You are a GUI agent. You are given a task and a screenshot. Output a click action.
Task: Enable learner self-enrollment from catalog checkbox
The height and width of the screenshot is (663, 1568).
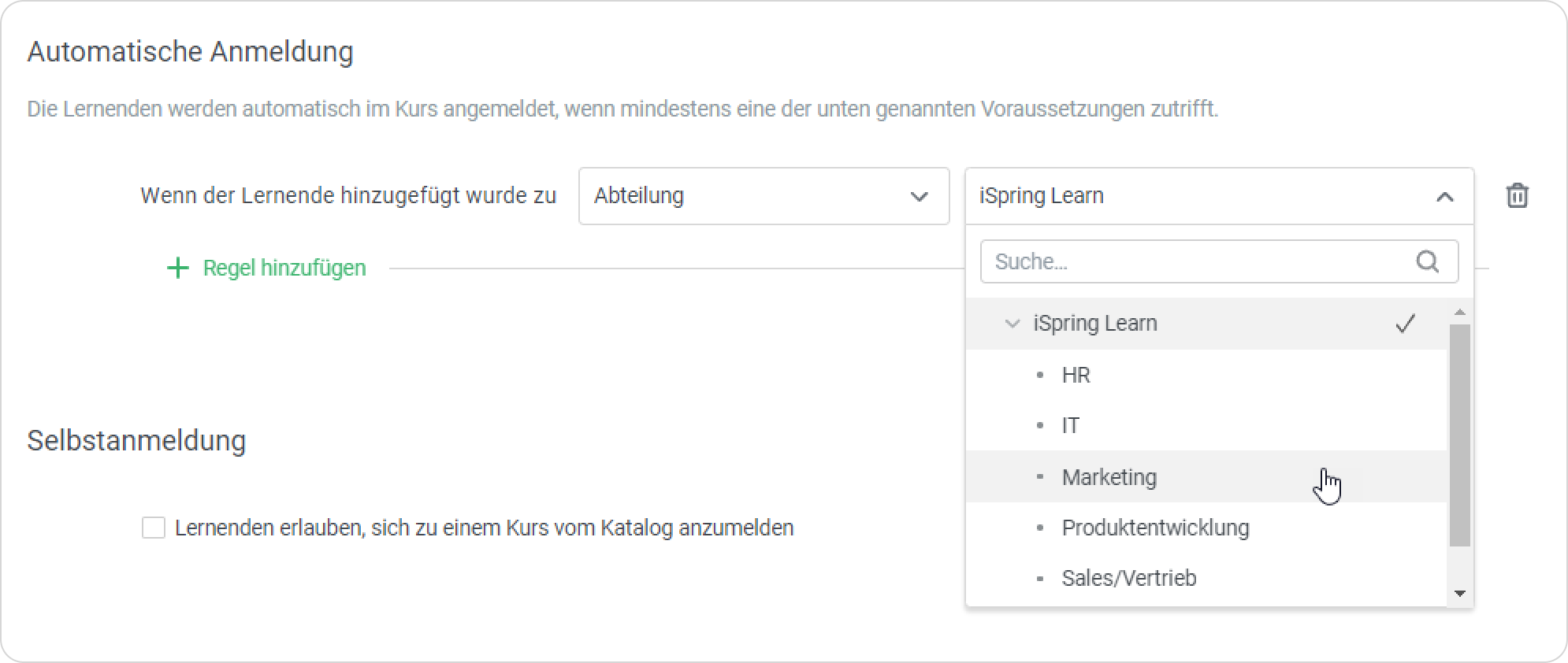[x=154, y=528]
